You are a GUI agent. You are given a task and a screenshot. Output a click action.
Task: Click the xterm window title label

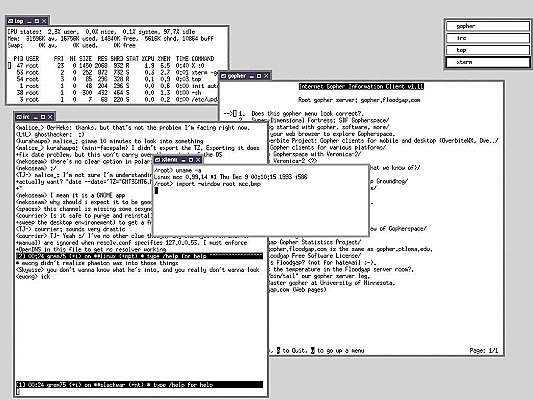click(169, 160)
